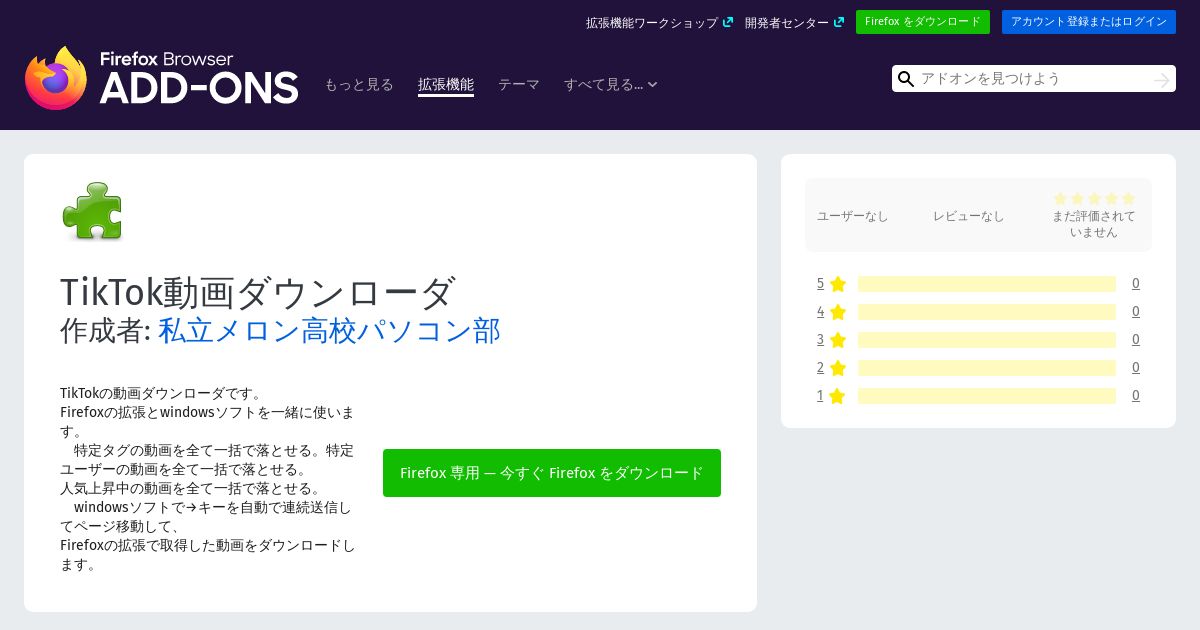
Task: Click Firefox 専用 — 今すぐ Firefox をダウンロード button
Action: (x=552, y=473)
